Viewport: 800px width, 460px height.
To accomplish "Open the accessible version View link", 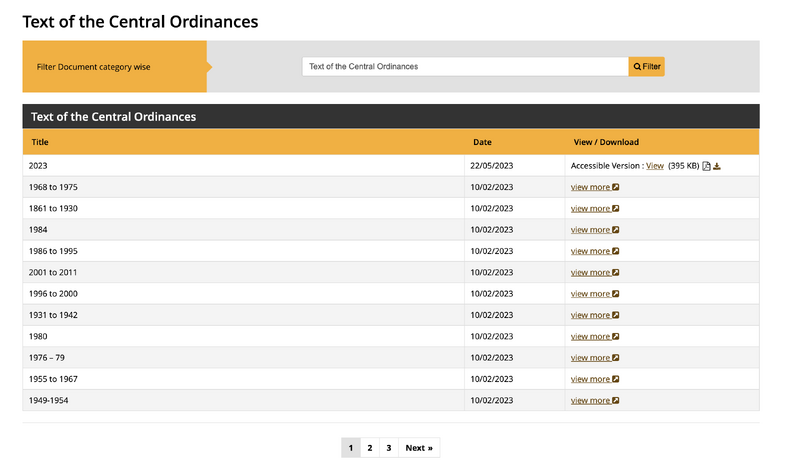I will pos(655,166).
